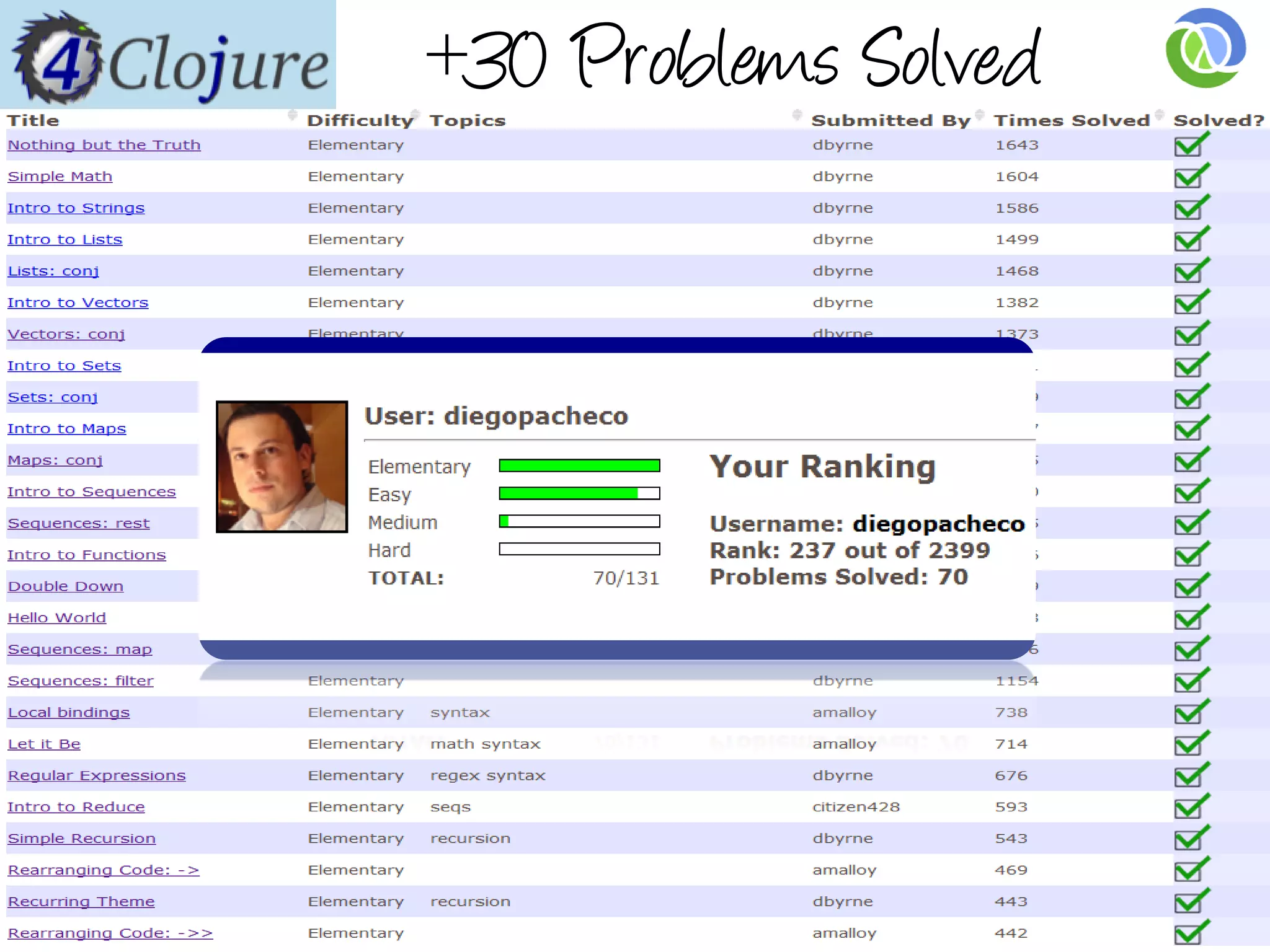The image size is (1270, 952).
Task: Click the solved checkmark for Double Down
Action: point(1192,586)
